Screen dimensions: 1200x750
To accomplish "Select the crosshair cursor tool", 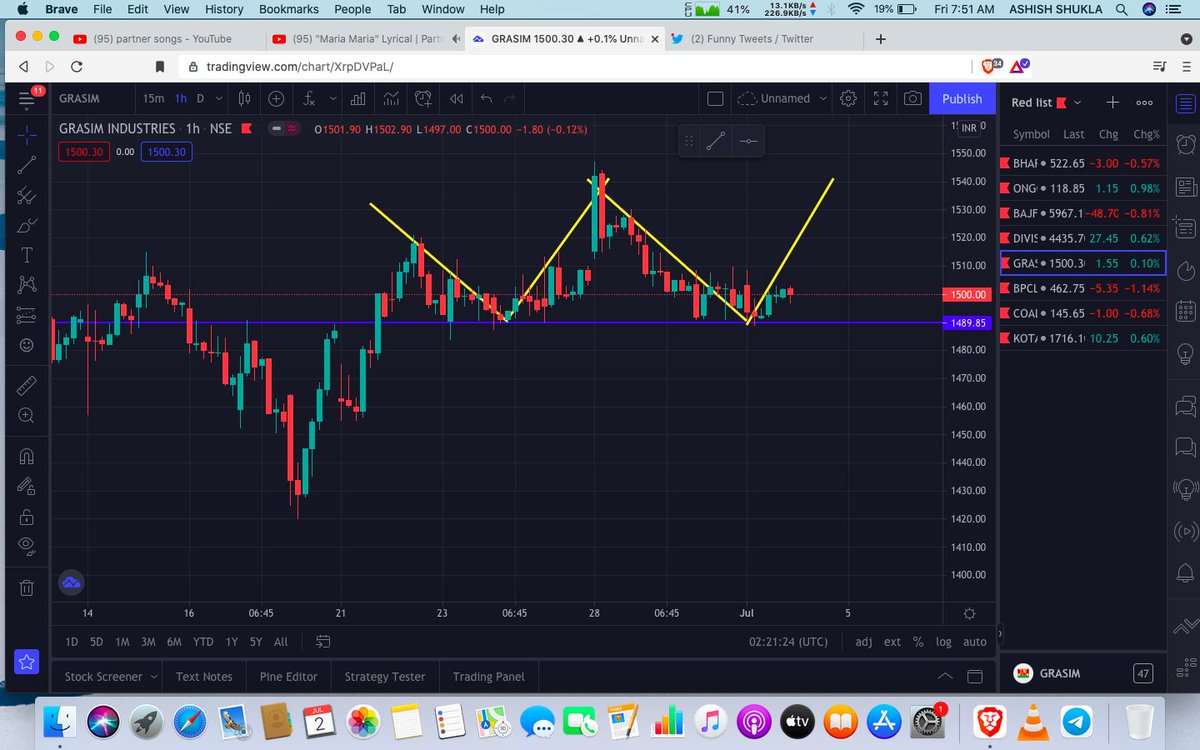I will [x=27, y=133].
